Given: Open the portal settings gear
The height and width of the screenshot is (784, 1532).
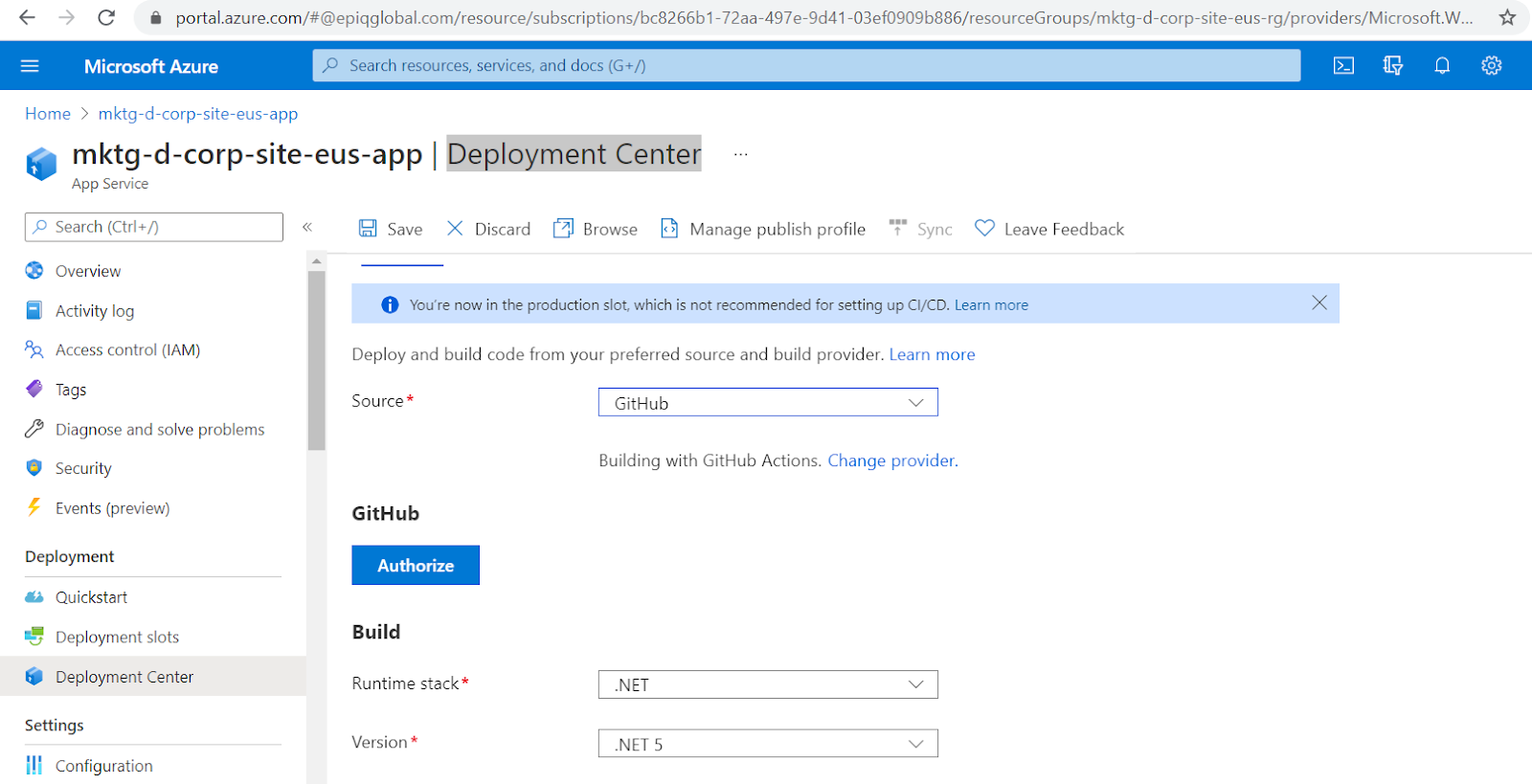Looking at the screenshot, I should click(x=1492, y=65).
